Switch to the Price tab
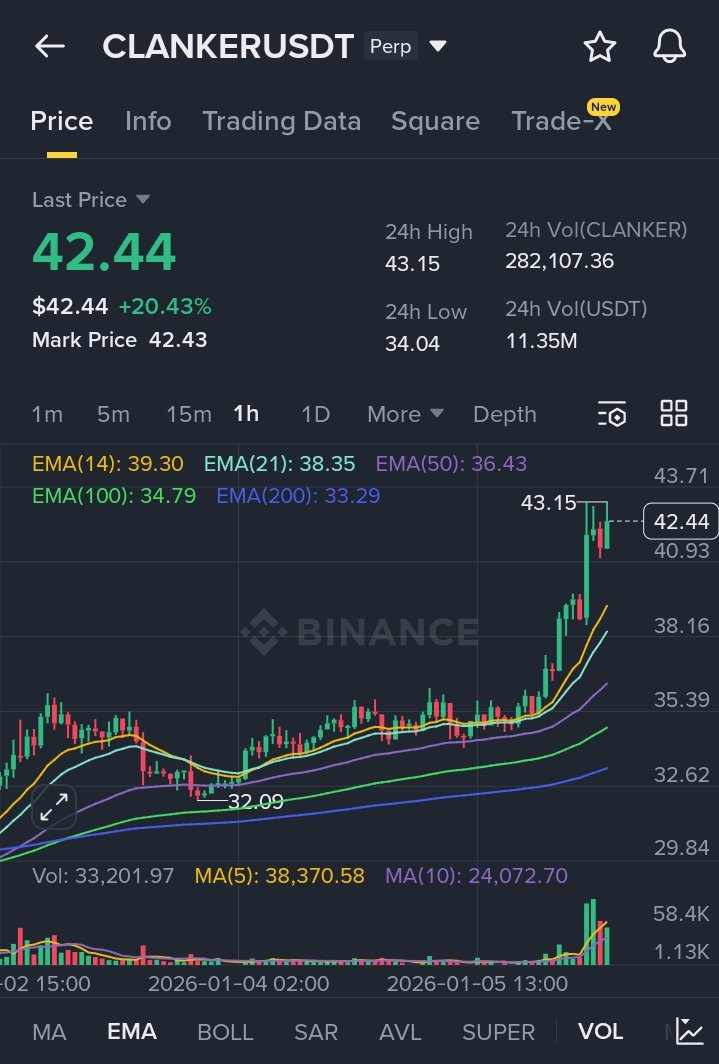Screen dimensions: 719x1064 point(62,121)
